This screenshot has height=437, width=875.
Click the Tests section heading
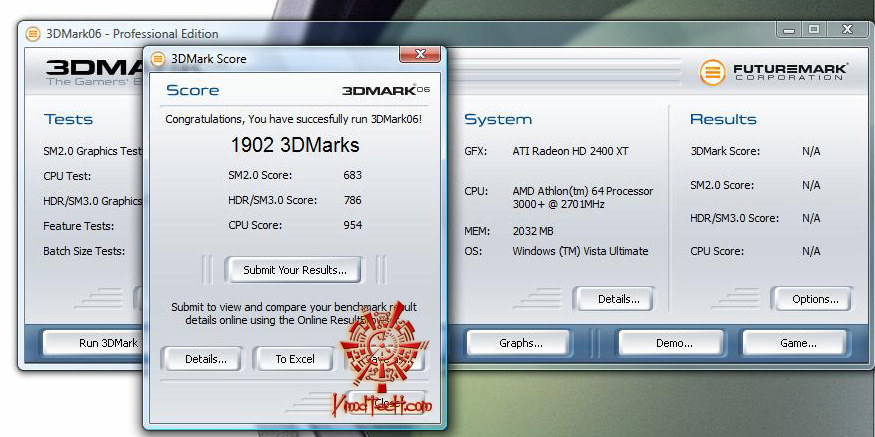coord(68,119)
